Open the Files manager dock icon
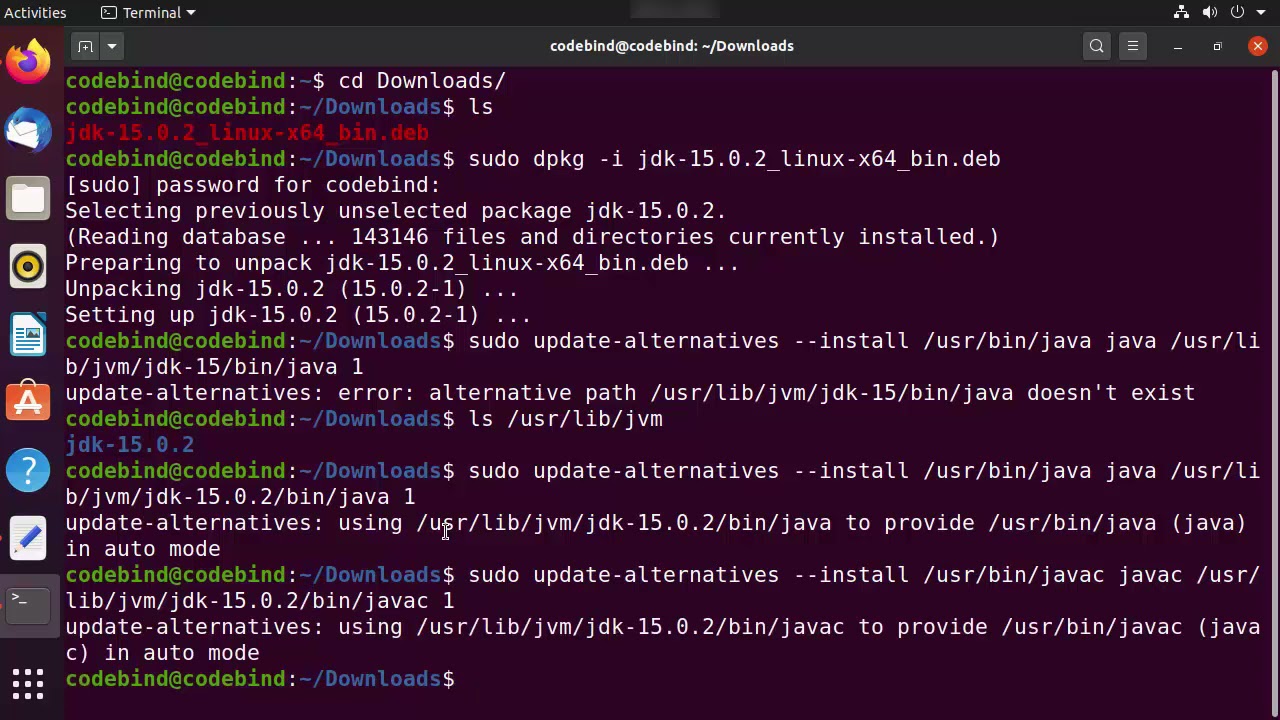Viewport: 1280px width, 720px height. click(28, 198)
